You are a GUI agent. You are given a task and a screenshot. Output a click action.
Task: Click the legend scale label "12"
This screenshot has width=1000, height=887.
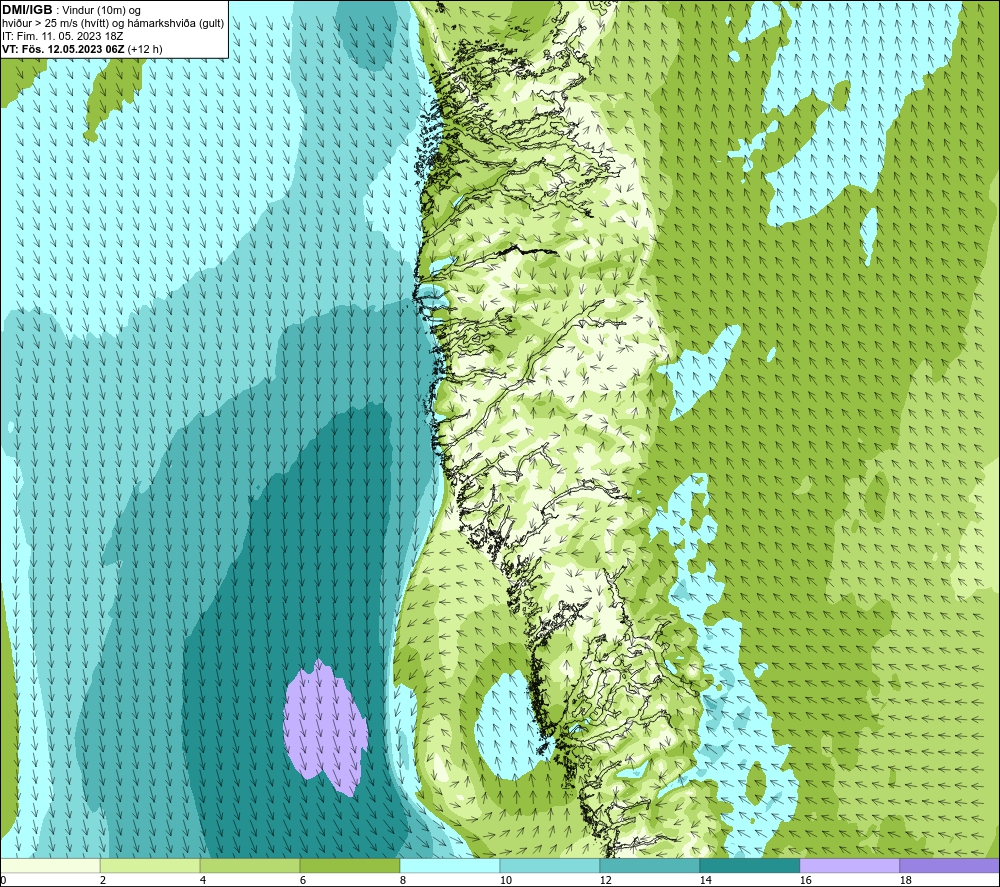point(605,880)
